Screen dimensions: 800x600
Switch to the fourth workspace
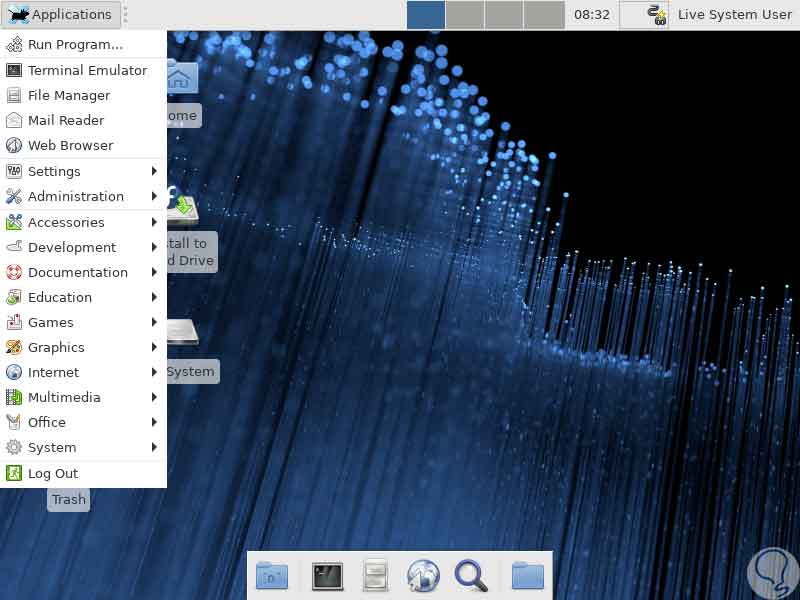coord(544,15)
